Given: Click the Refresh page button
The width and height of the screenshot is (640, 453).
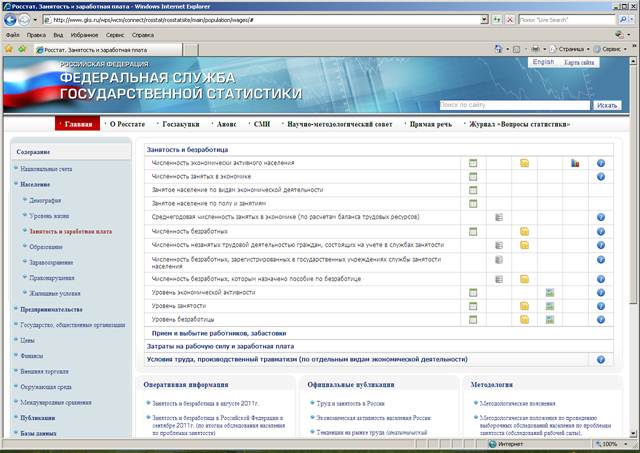Looking at the screenshot, I should point(497,20).
